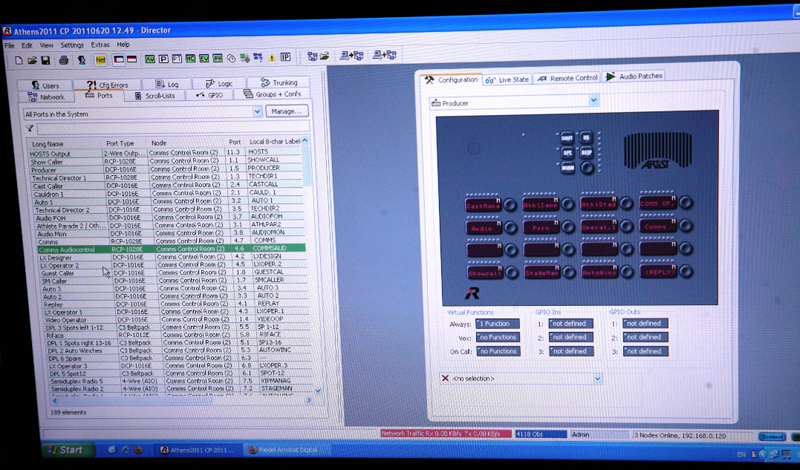Click GPIO Ins 1 'not defined' field

pyautogui.click(x=570, y=324)
